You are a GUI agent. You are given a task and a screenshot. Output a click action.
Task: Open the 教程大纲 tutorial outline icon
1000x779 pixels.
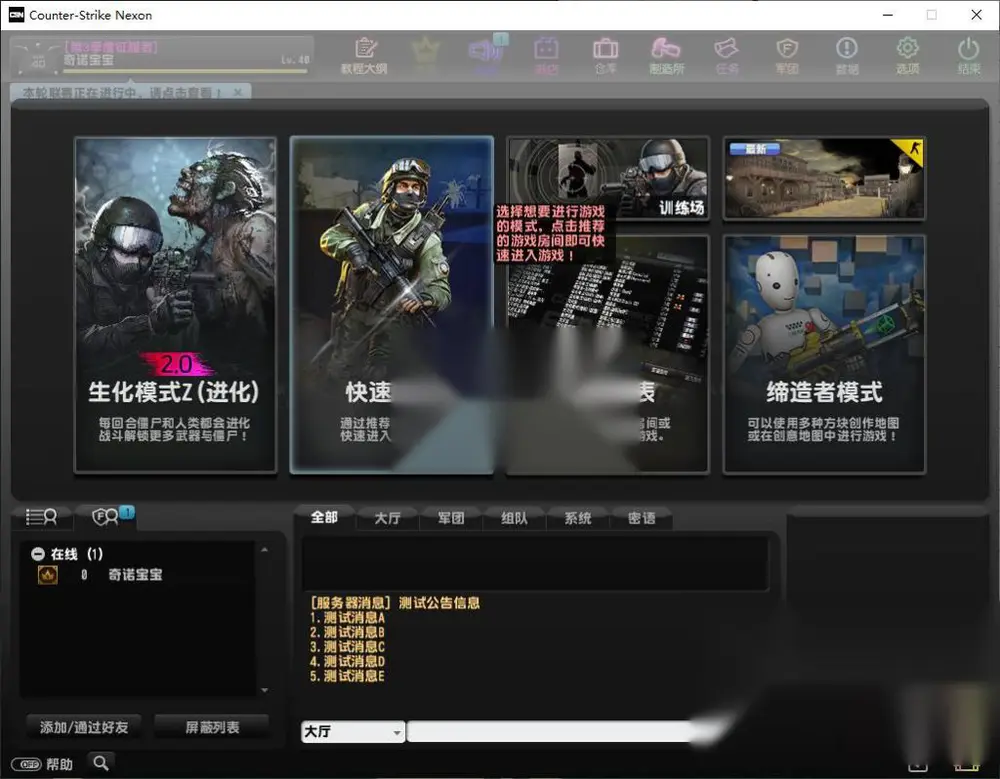pos(364,56)
